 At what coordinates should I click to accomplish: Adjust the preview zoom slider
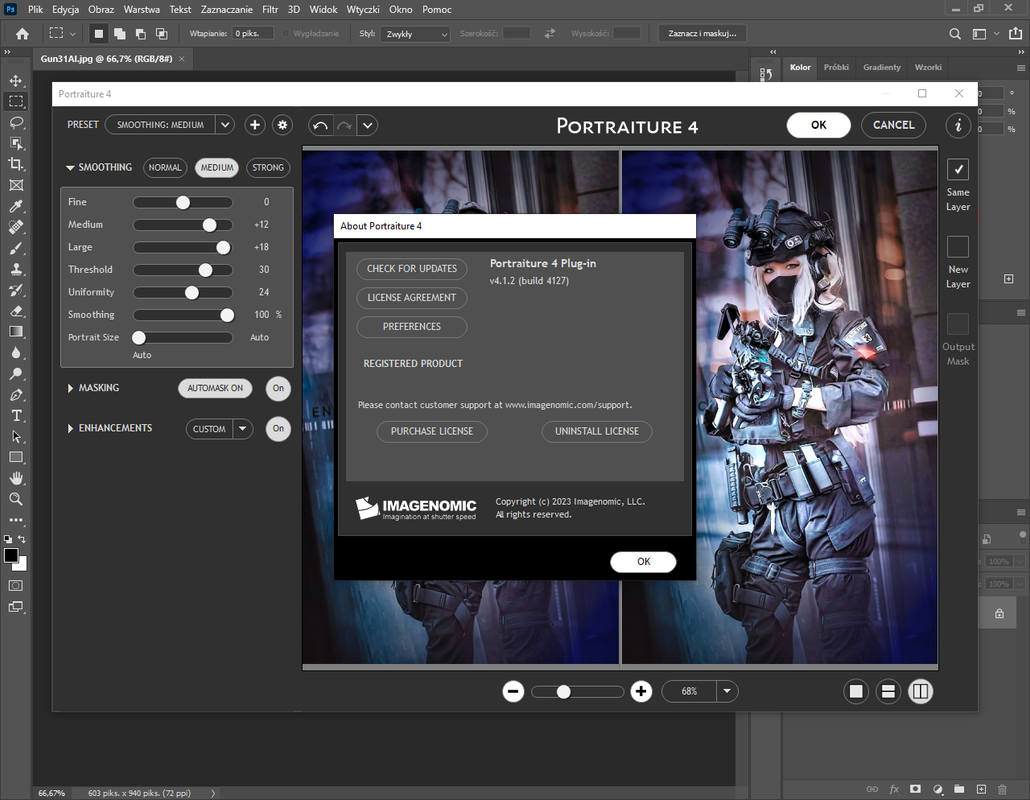pyautogui.click(x=577, y=692)
